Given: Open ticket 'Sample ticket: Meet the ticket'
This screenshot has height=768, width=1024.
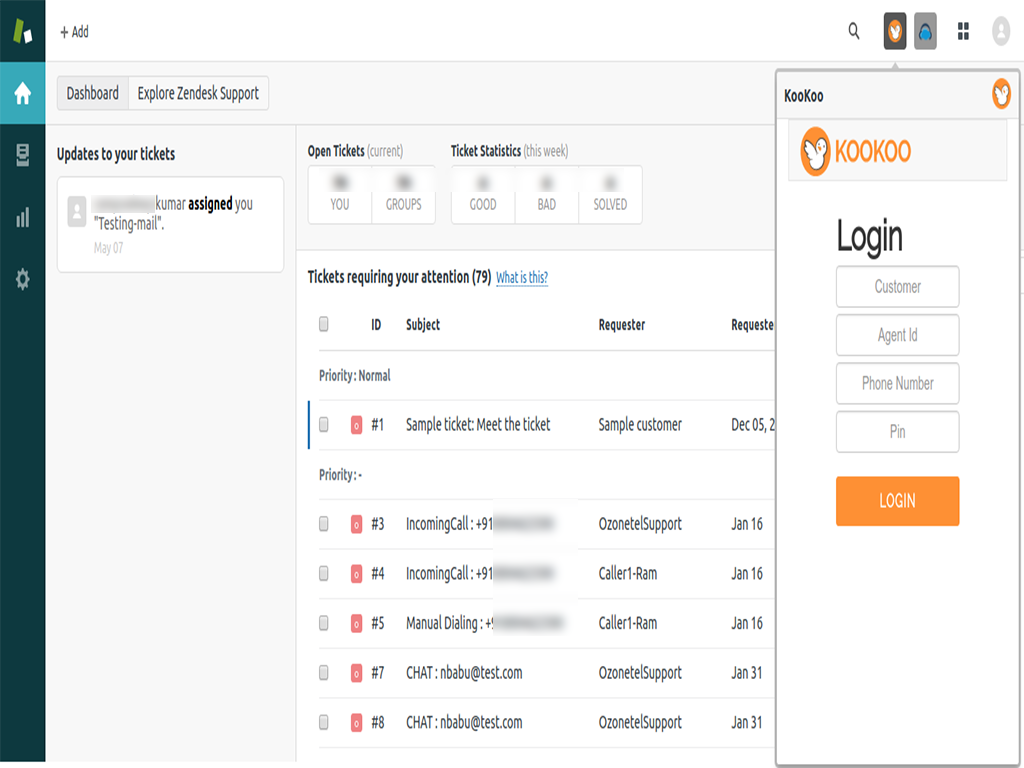Looking at the screenshot, I should point(478,425).
